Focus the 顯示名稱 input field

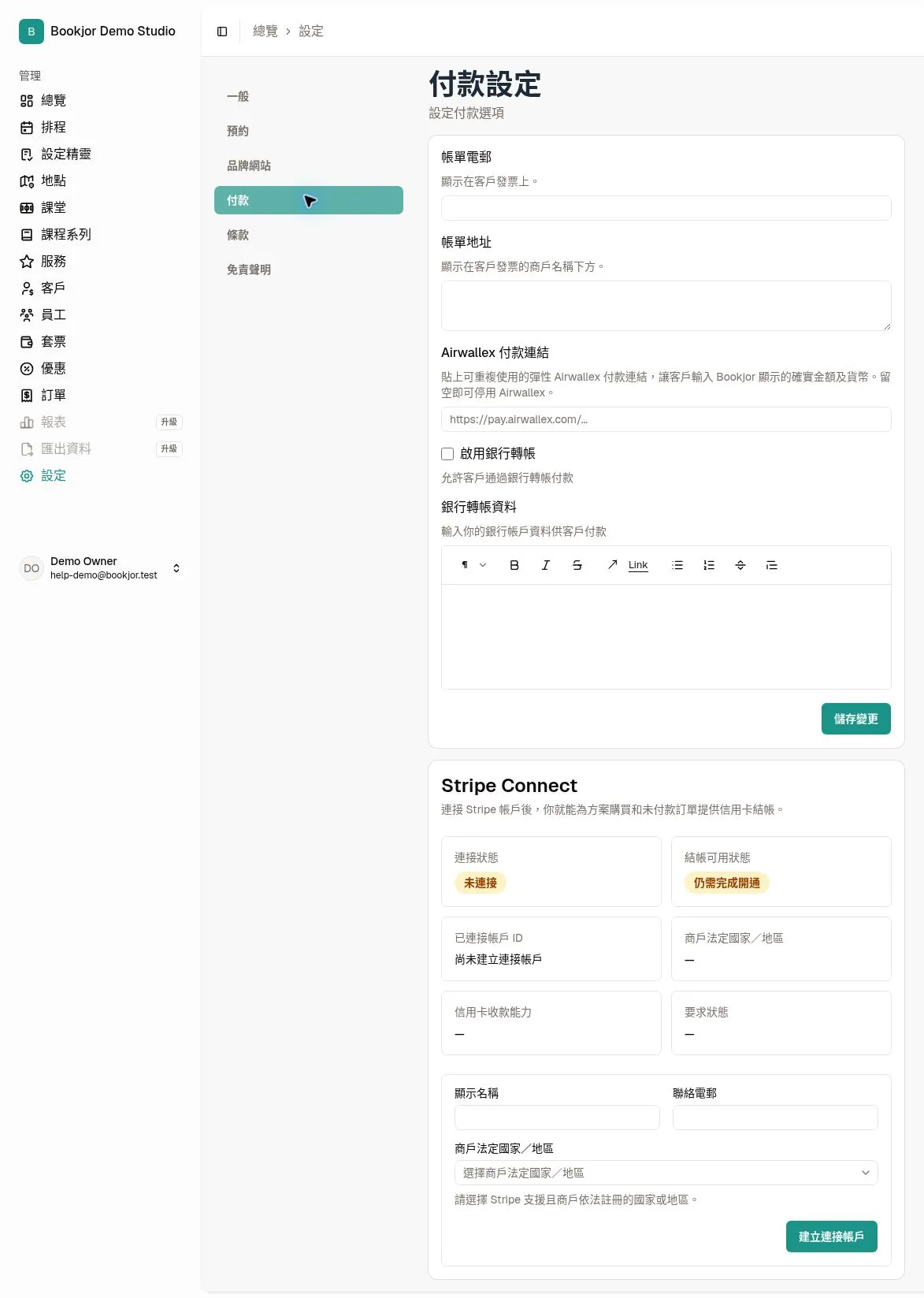coord(557,1118)
